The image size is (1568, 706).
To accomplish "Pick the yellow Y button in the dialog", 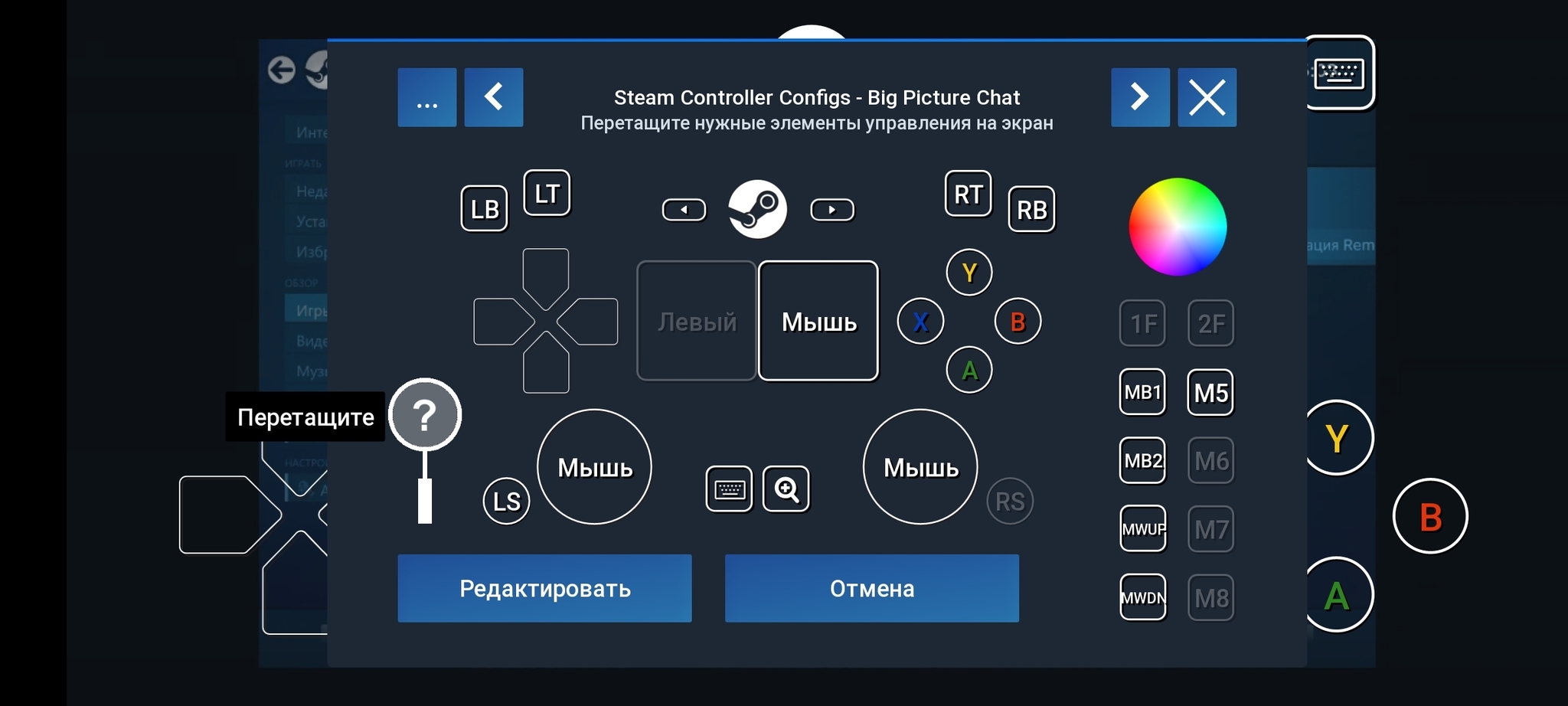I will click(969, 273).
